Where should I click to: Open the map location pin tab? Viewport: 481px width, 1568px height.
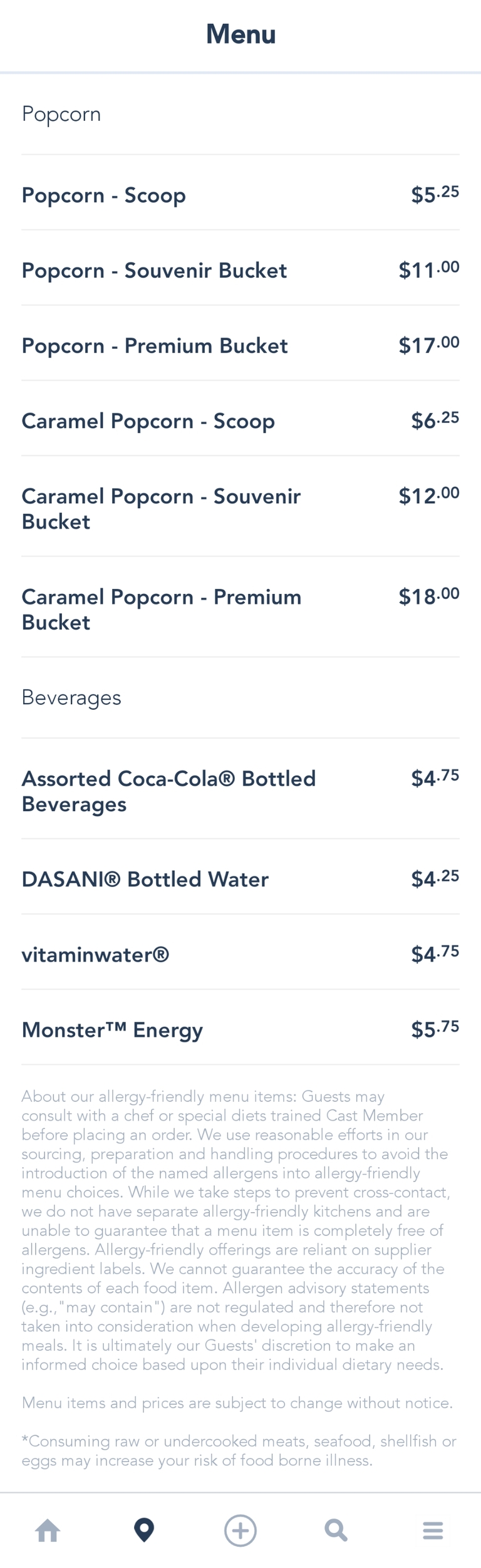(x=144, y=1530)
